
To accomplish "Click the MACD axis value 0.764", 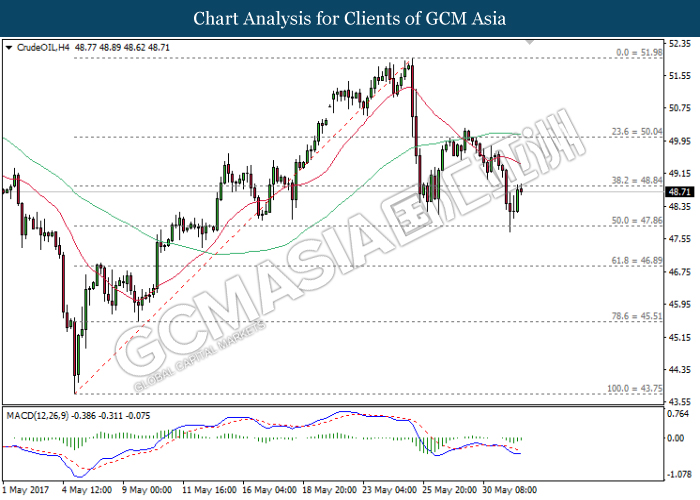I will point(678,414).
